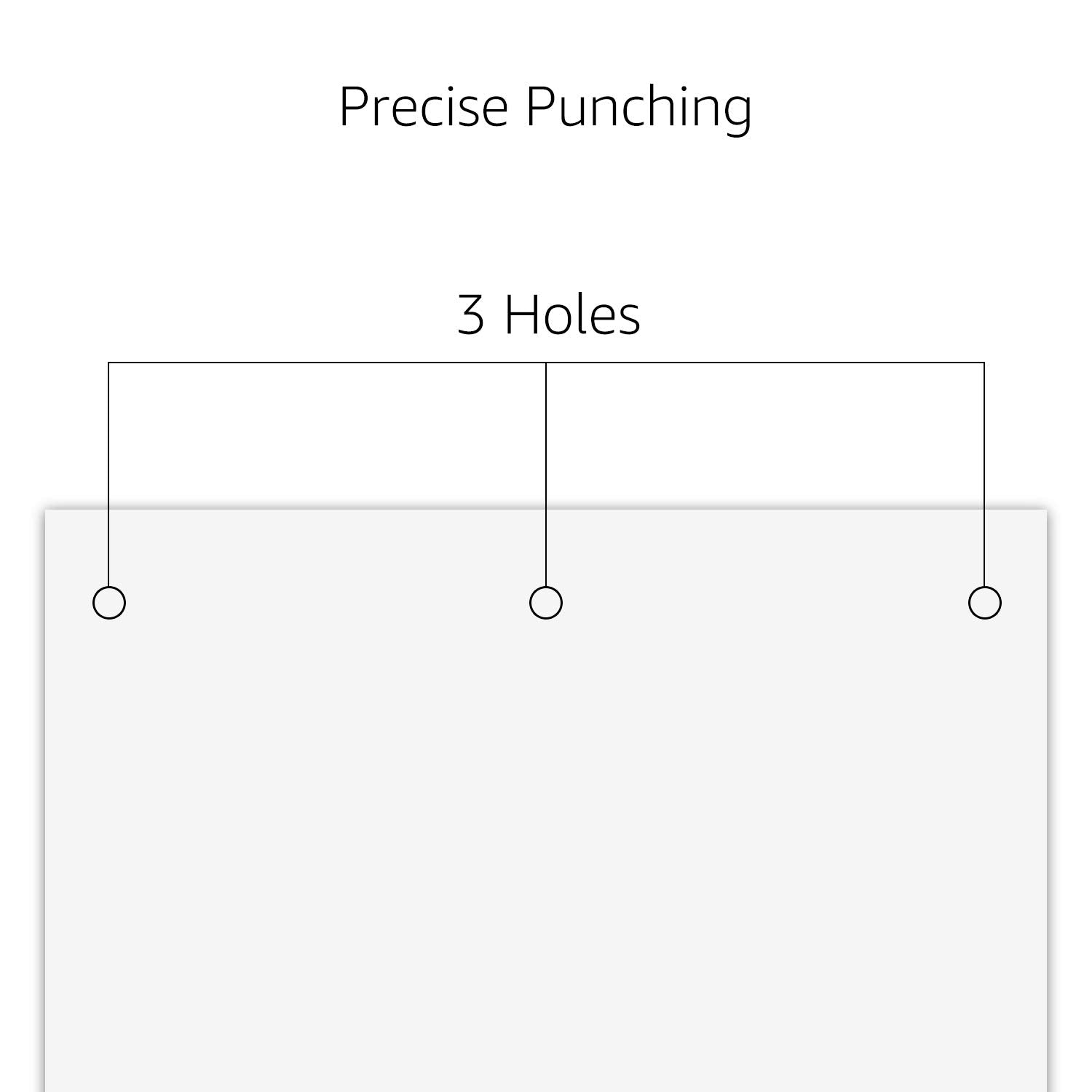Click paper area between center and right holes
Screen dimensions: 1092x1092
(765, 603)
